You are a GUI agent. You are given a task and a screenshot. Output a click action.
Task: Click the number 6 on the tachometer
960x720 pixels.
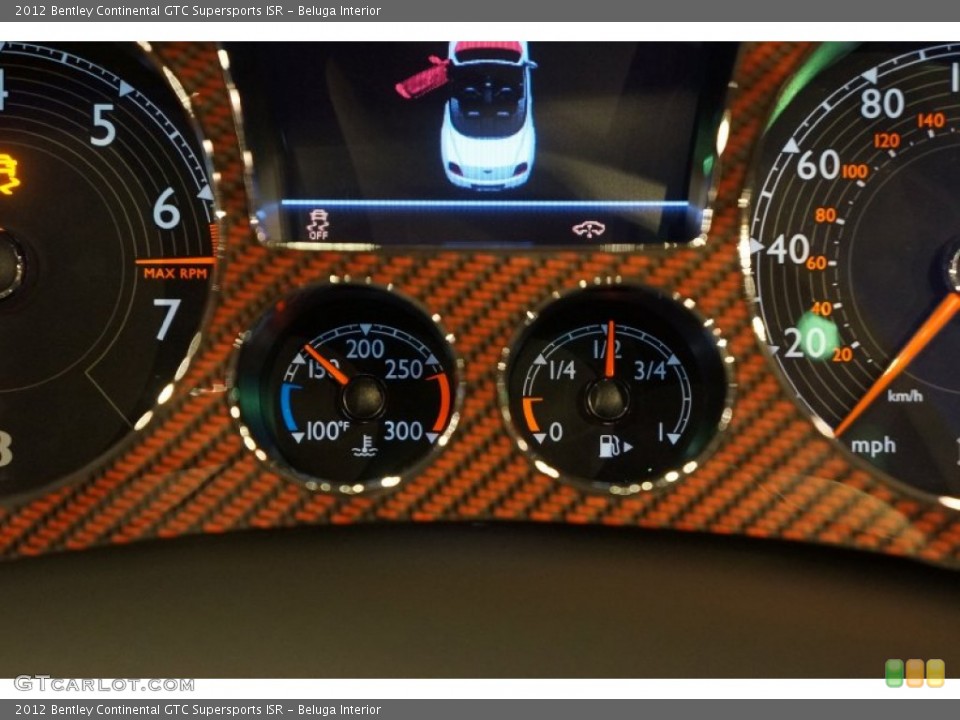tap(166, 208)
